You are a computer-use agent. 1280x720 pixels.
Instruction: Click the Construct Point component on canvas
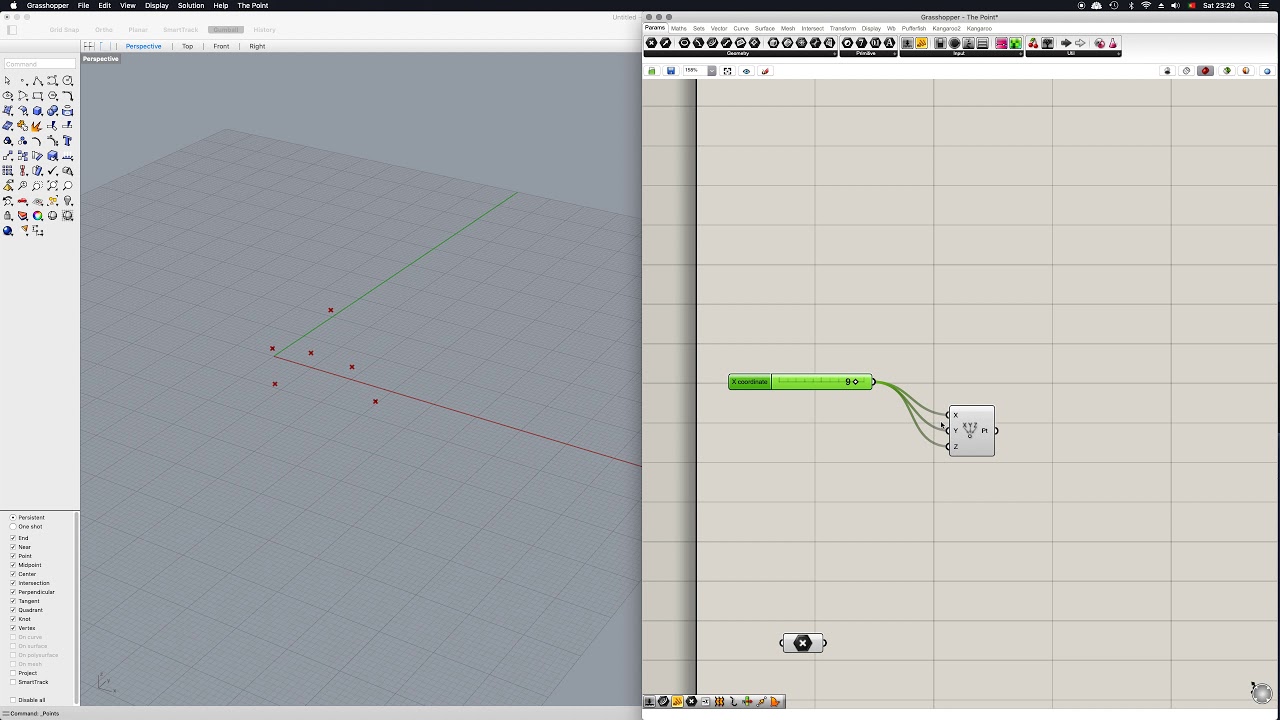[x=972, y=430]
